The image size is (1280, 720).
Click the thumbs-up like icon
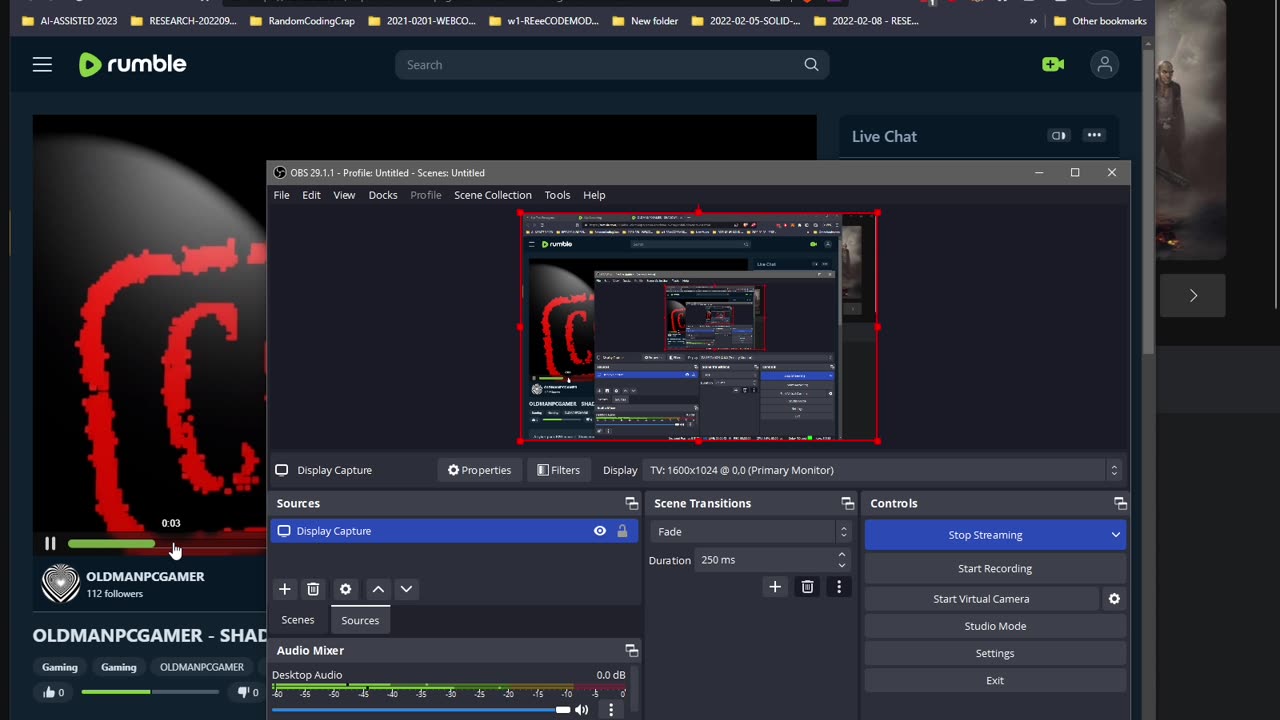click(x=47, y=692)
